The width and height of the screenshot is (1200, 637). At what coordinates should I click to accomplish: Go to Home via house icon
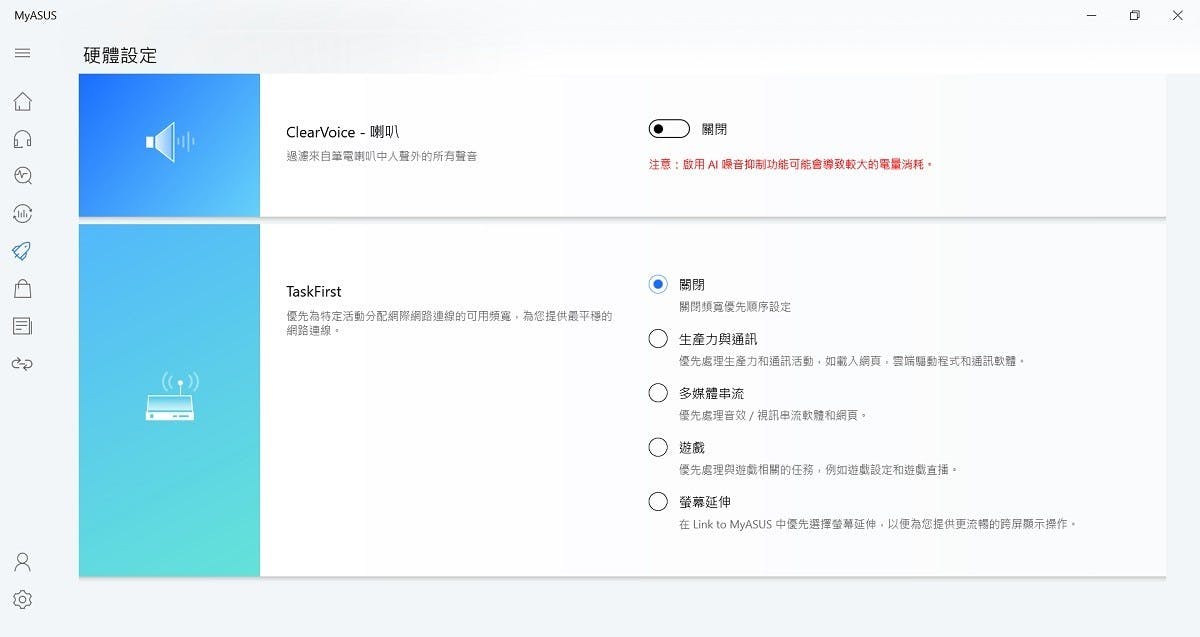pyautogui.click(x=22, y=101)
